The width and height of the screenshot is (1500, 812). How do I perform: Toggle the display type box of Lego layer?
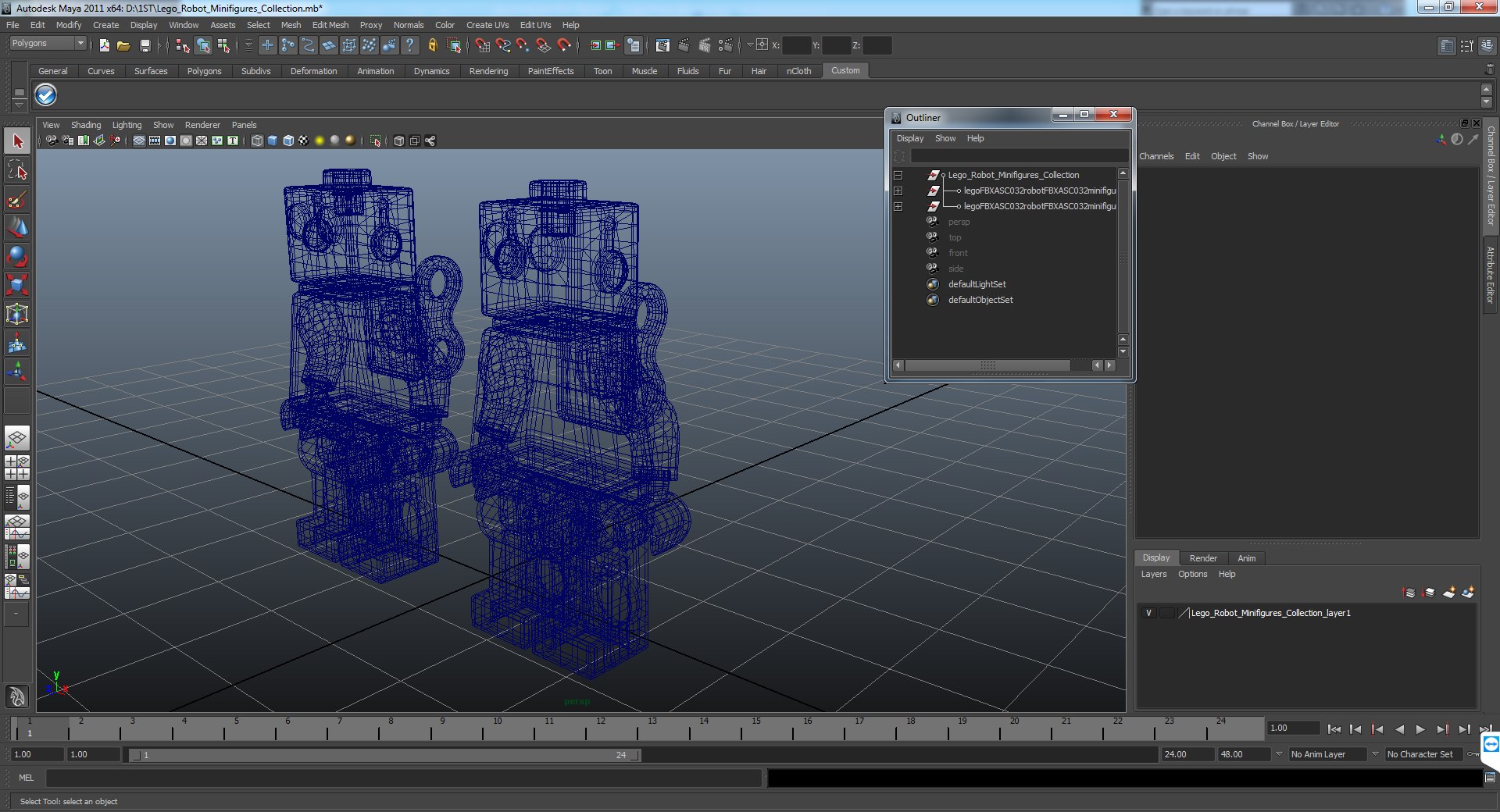click(1167, 613)
